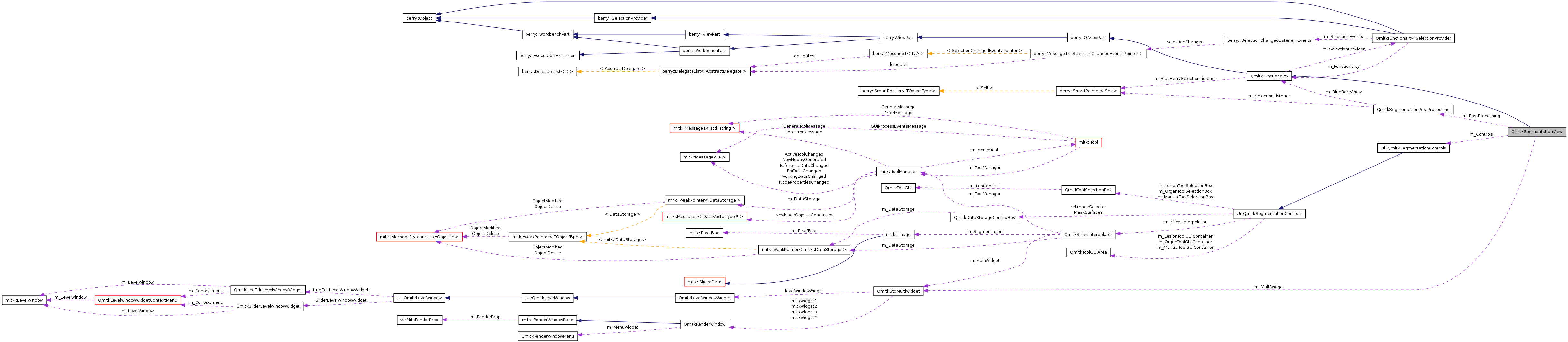Open berry::SmartPointer< TObjectType > node
The image size is (1568, 342).
(898, 91)
